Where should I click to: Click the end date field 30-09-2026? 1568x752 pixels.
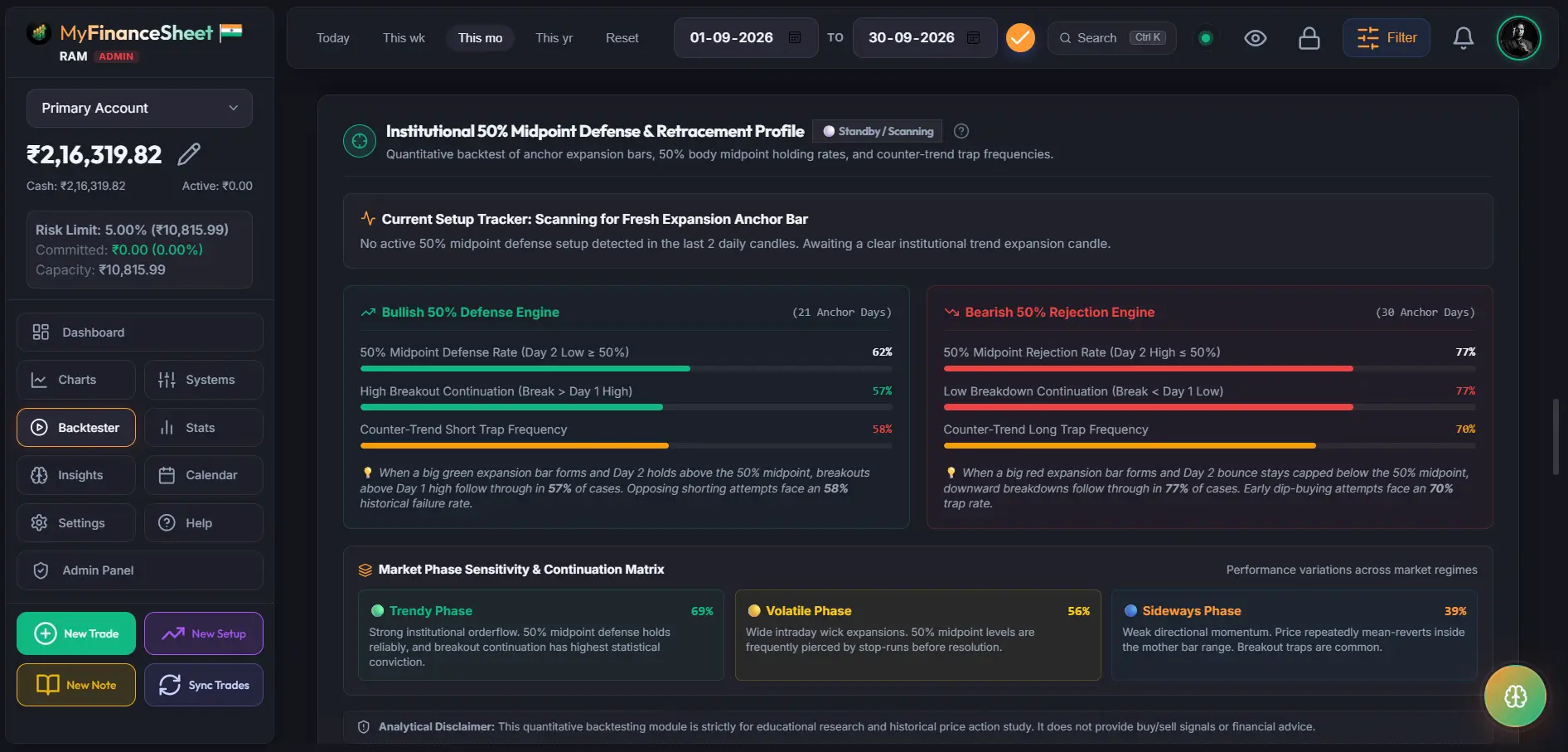(x=925, y=38)
